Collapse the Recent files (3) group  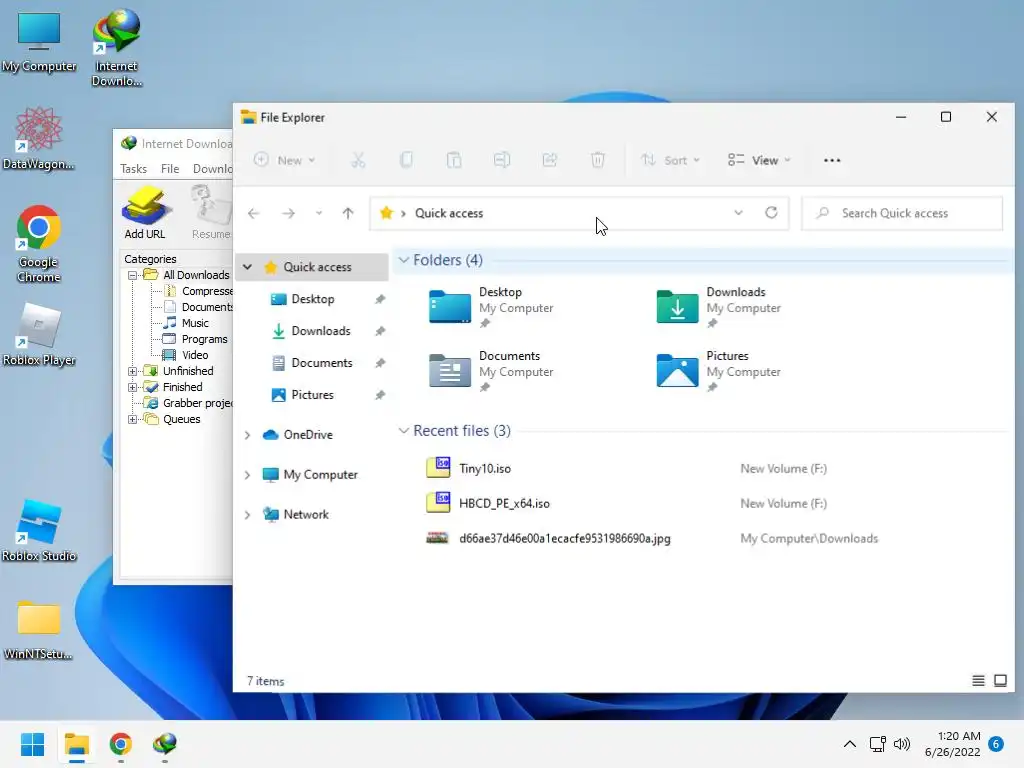click(404, 430)
